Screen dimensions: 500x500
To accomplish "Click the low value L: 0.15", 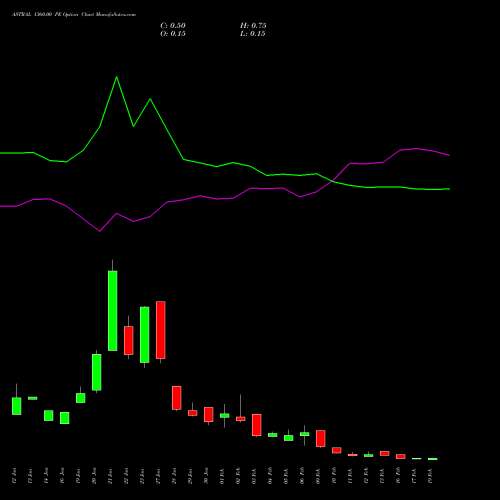I will tap(253, 34).
